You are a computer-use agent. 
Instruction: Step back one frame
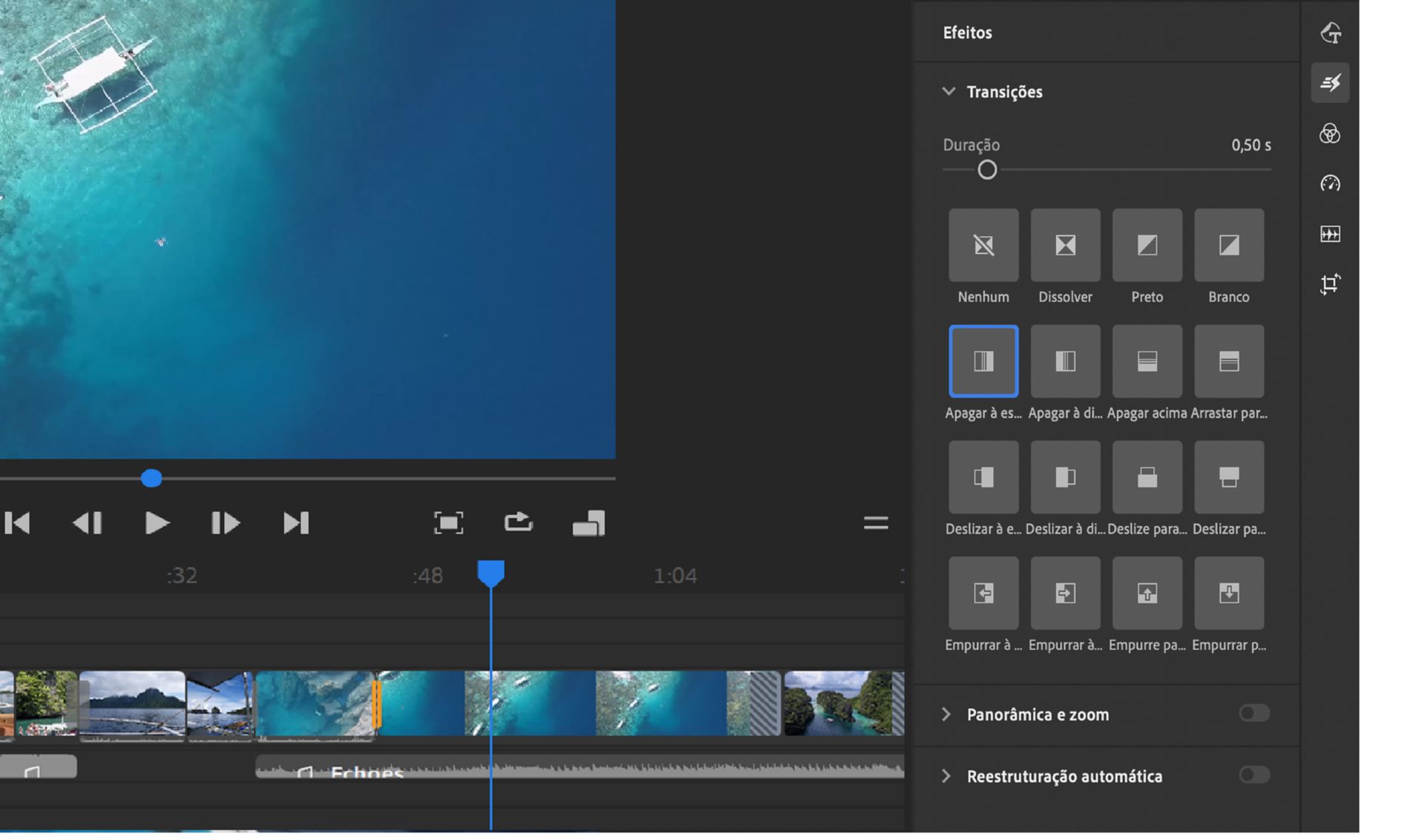pyautogui.click(x=88, y=523)
